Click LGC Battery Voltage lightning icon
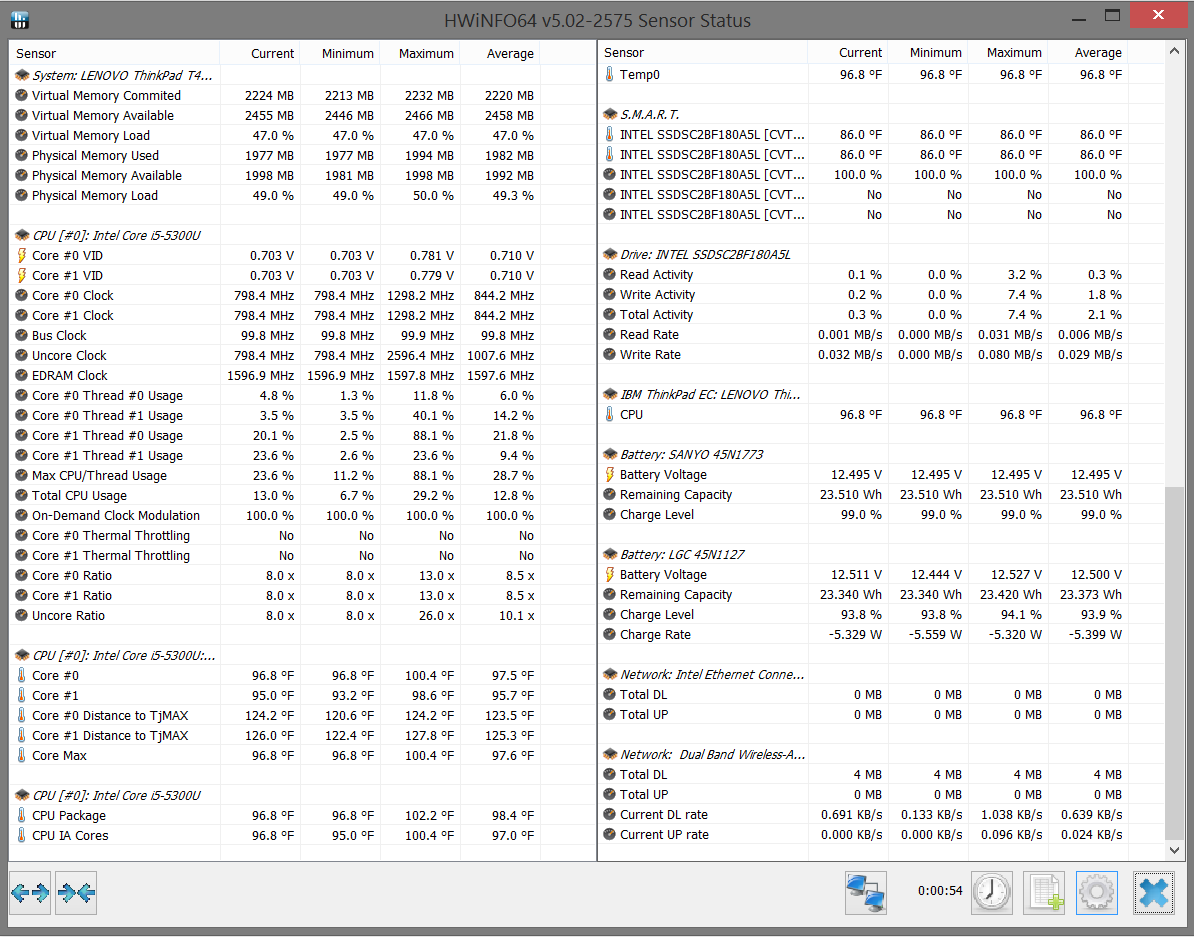Image resolution: width=1194 pixels, height=937 pixels. 609,574
